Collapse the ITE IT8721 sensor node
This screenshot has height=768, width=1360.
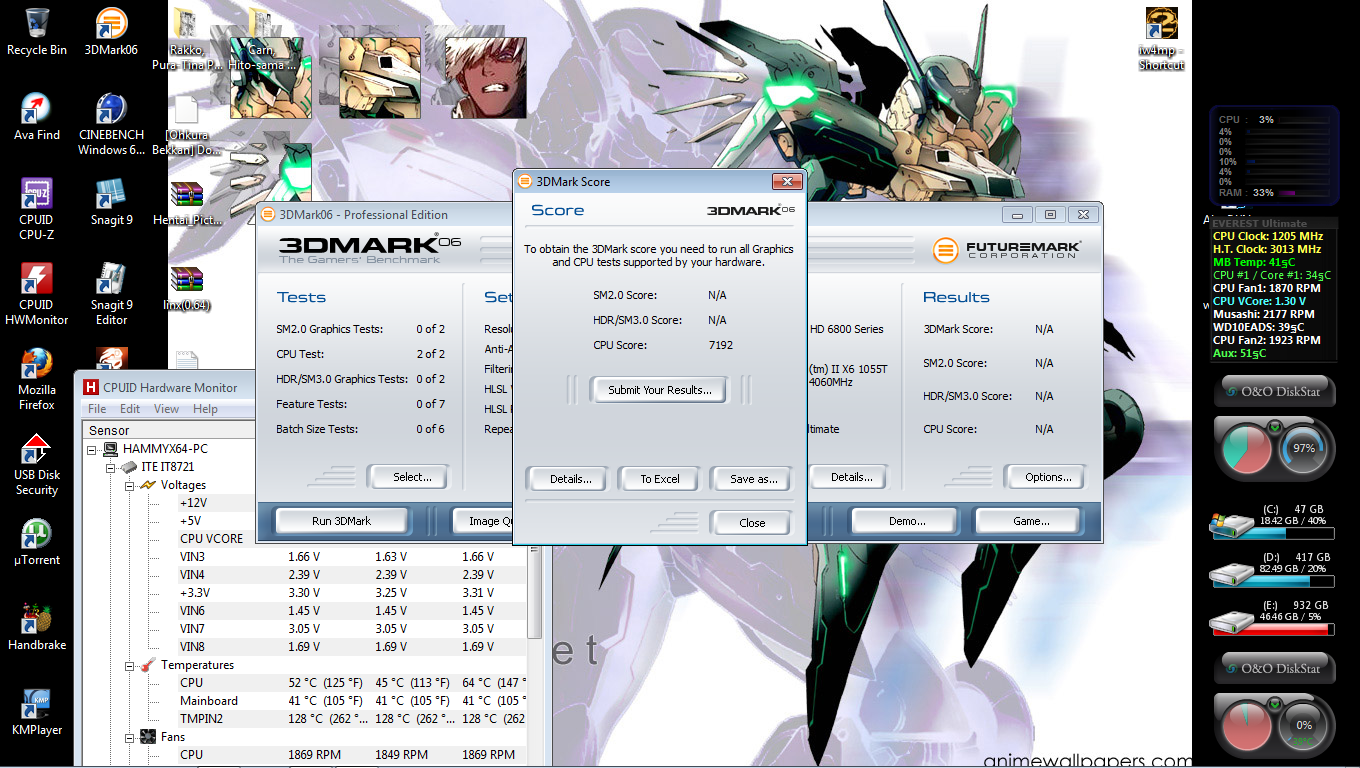click(112, 467)
